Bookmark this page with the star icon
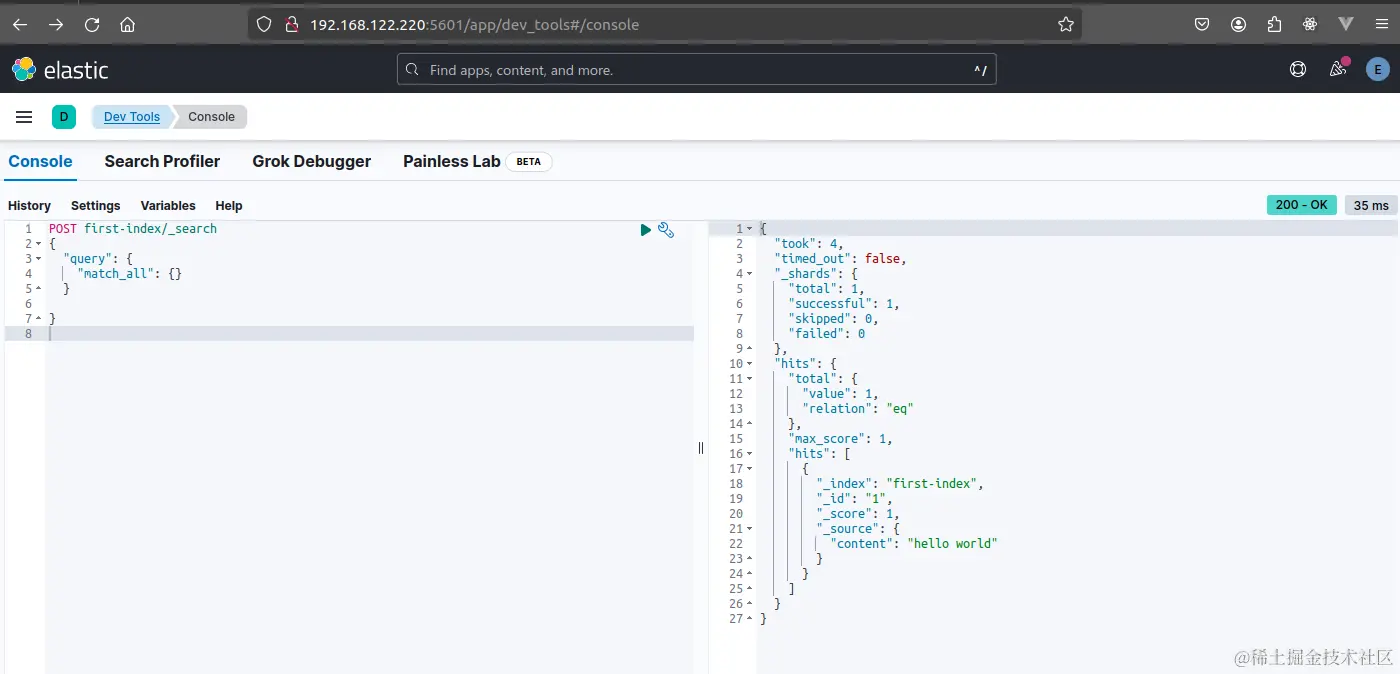1400x674 pixels. click(1066, 25)
